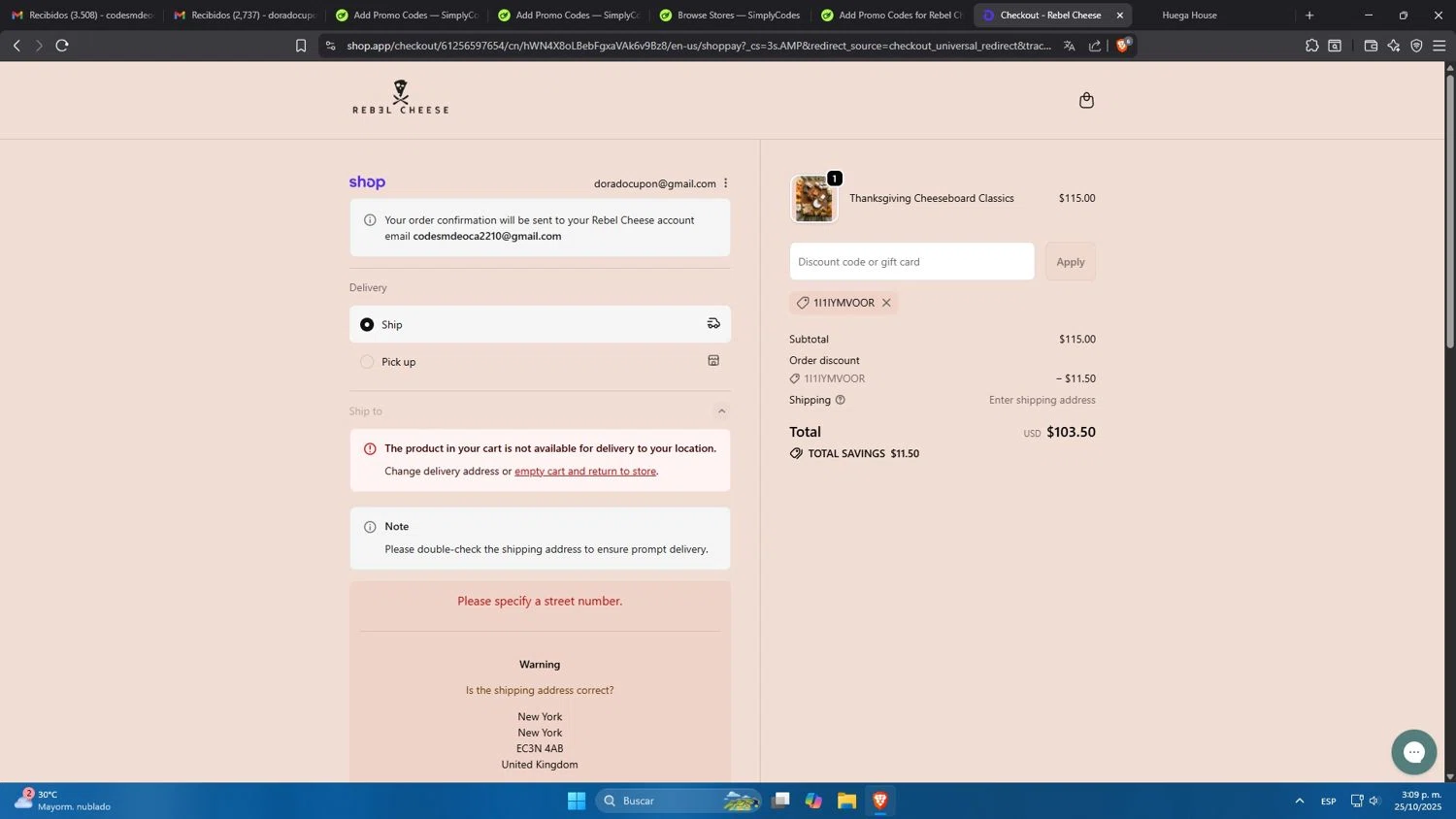This screenshot has width=1456, height=819.
Task: Click the Rebel Cheese logo
Action: pyautogui.click(x=400, y=98)
